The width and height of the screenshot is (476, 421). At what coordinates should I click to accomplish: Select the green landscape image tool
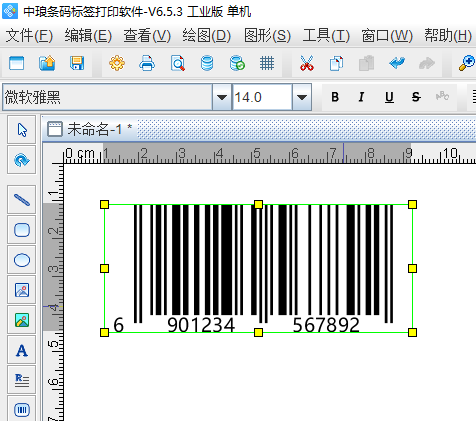tap(22, 320)
